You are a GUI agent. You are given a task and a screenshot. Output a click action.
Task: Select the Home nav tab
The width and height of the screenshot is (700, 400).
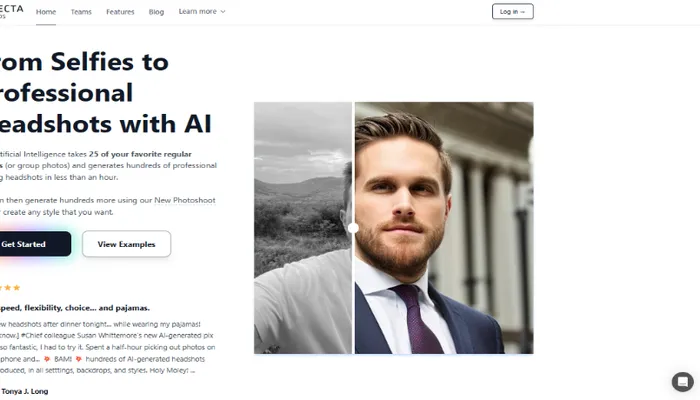coord(46,12)
